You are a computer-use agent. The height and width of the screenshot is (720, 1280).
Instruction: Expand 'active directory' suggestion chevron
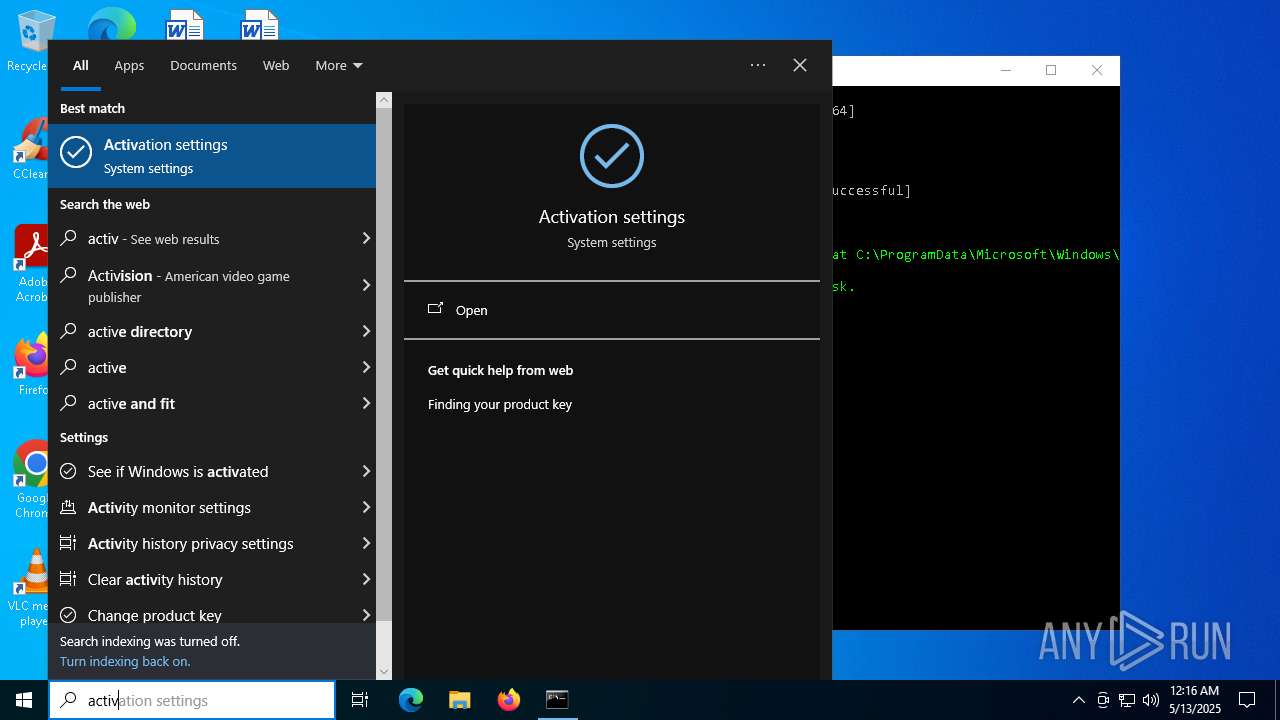366,331
